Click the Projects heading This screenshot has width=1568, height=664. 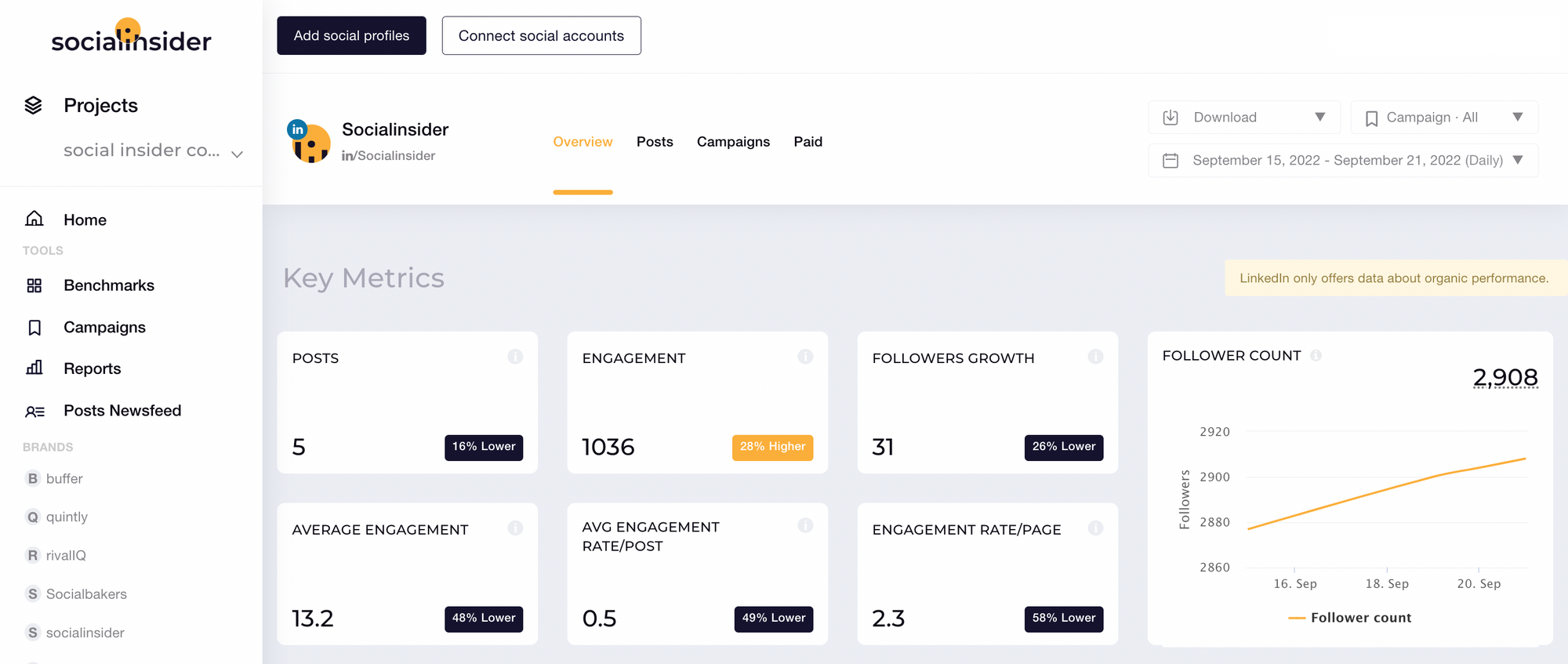100,105
